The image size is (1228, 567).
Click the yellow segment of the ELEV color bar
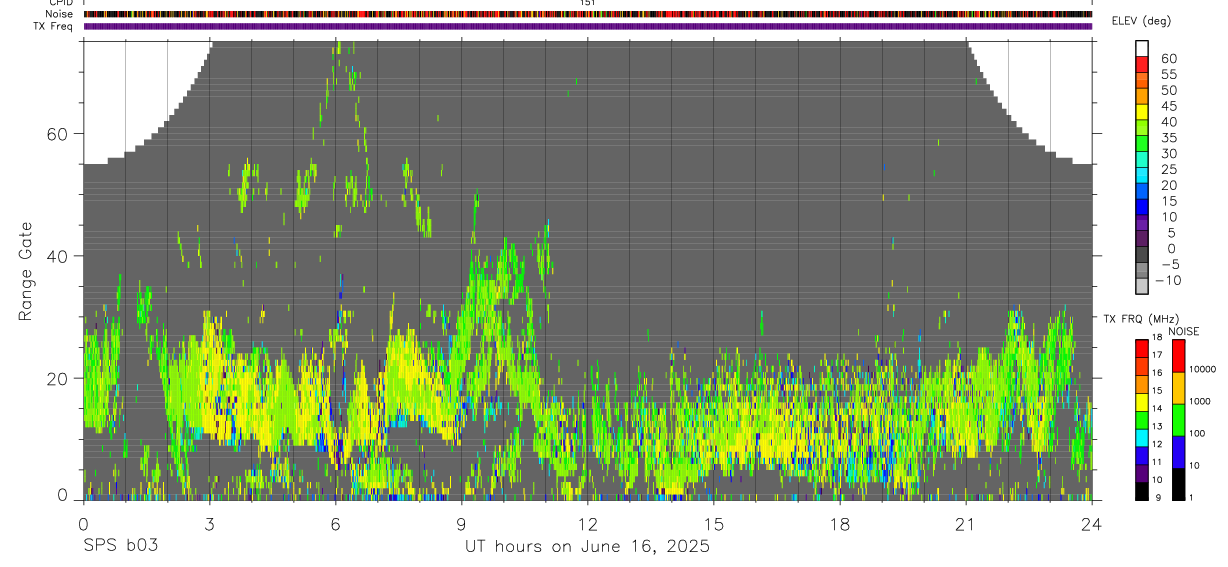(x=1142, y=110)
